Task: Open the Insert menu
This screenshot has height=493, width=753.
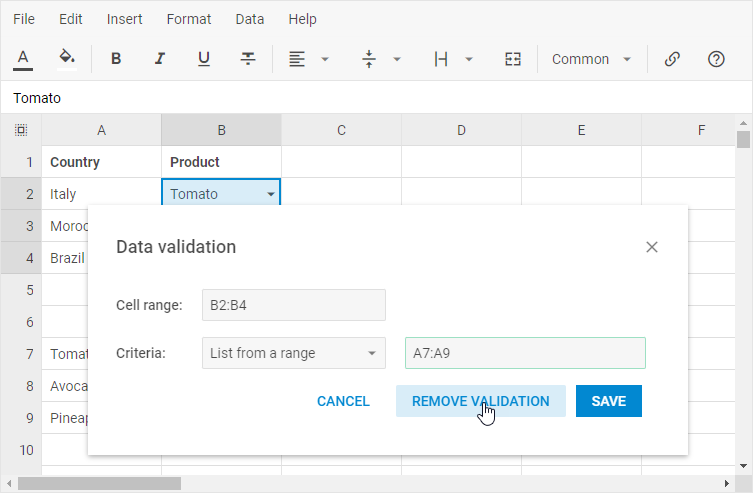Action: (124, 19)
